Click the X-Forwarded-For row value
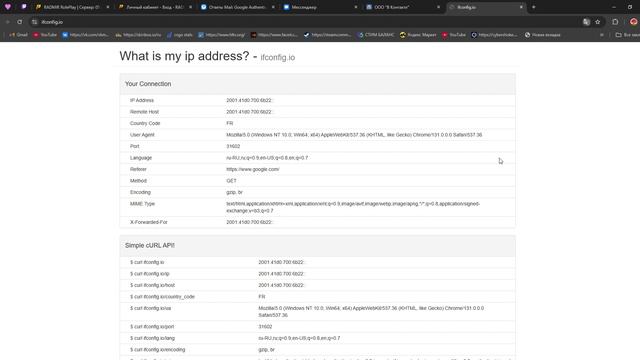640x360 pixels. click(249, 222)
